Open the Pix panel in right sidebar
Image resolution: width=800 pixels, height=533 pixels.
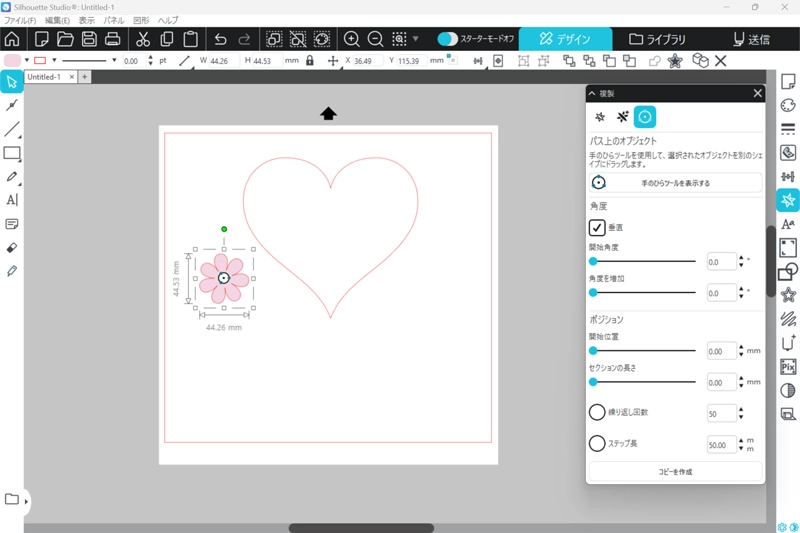coord(788,367)
